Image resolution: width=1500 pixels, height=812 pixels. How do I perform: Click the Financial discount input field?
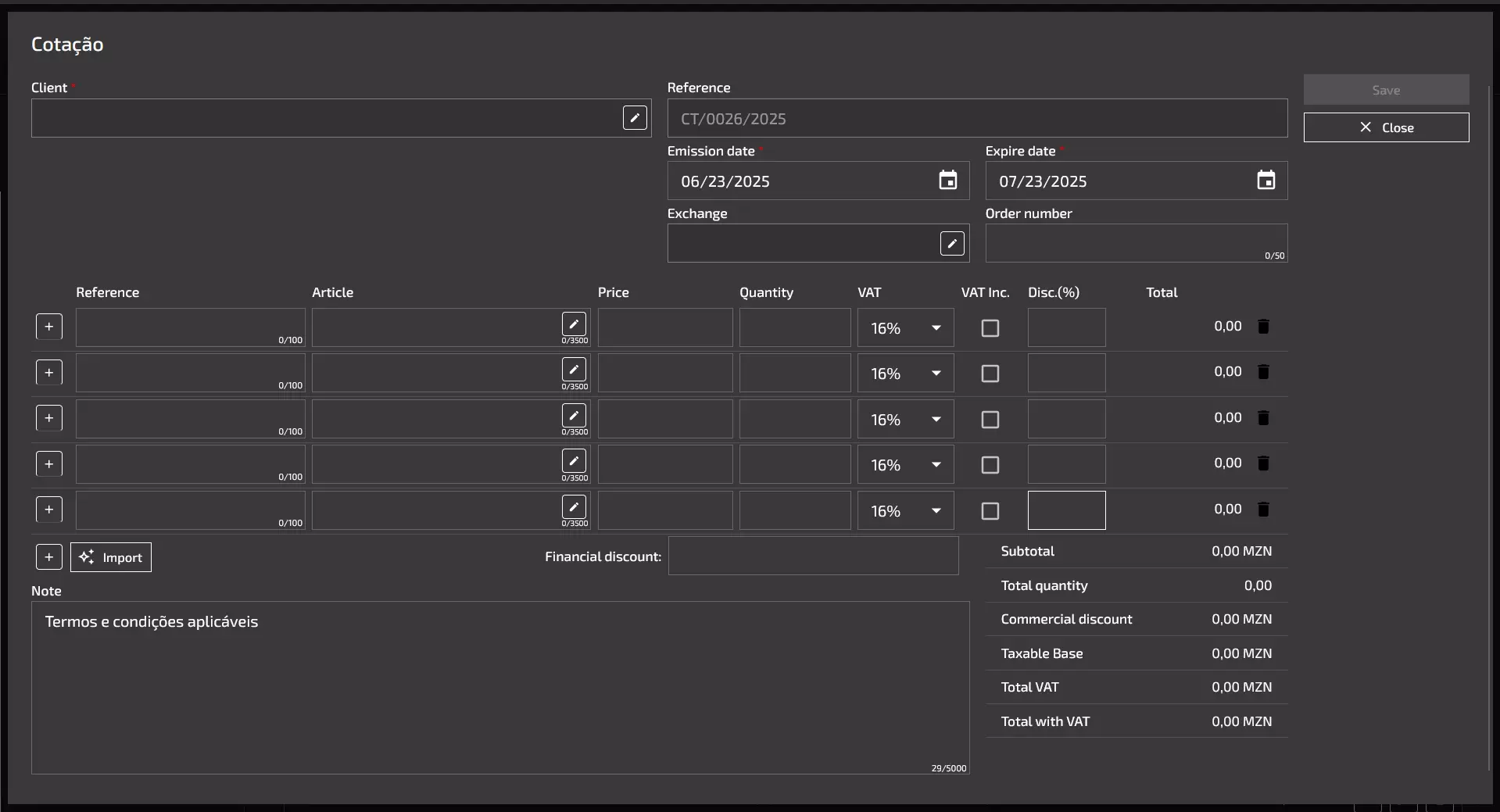coord(814,556)
